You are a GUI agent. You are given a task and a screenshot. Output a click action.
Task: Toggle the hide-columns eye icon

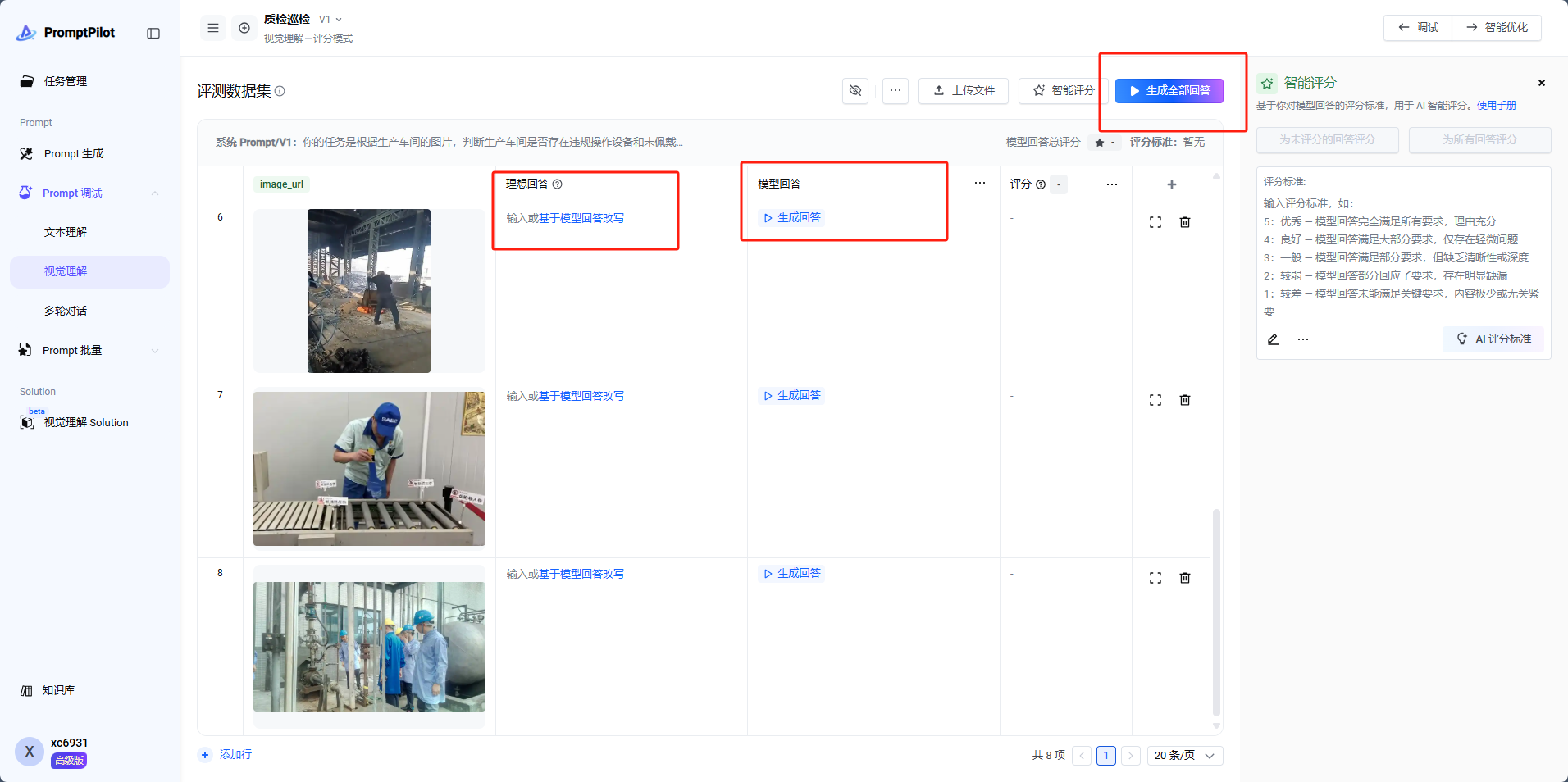[855, 90]
